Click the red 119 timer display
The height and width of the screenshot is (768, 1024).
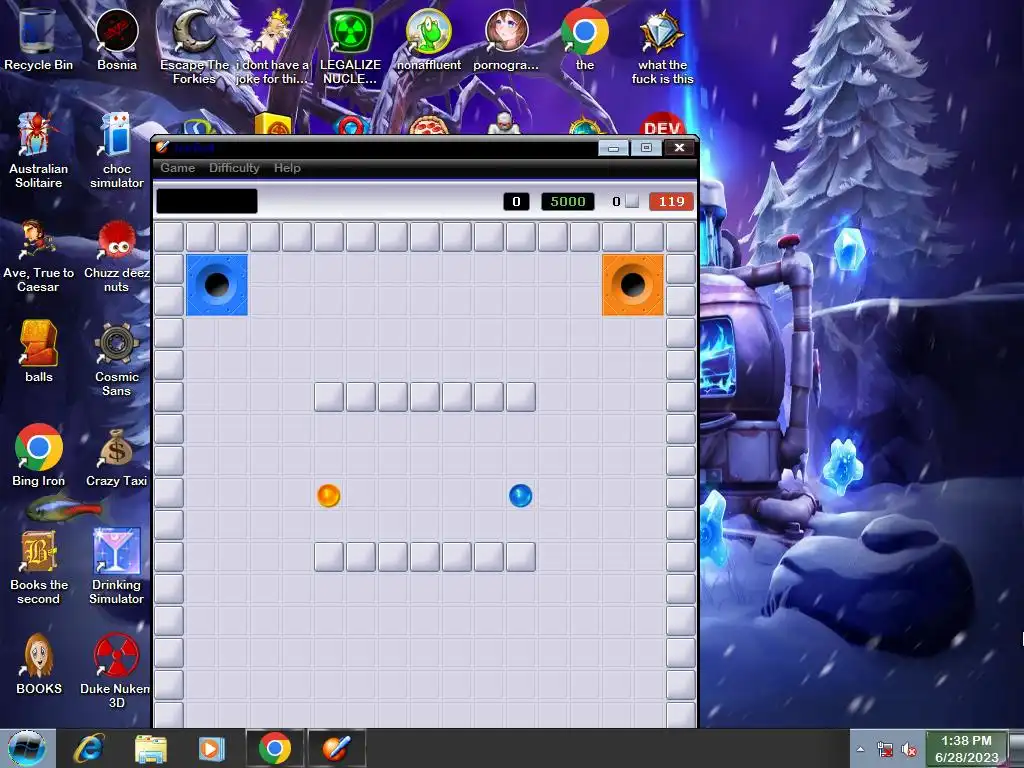pyautogui.click(x=671, y=201)
